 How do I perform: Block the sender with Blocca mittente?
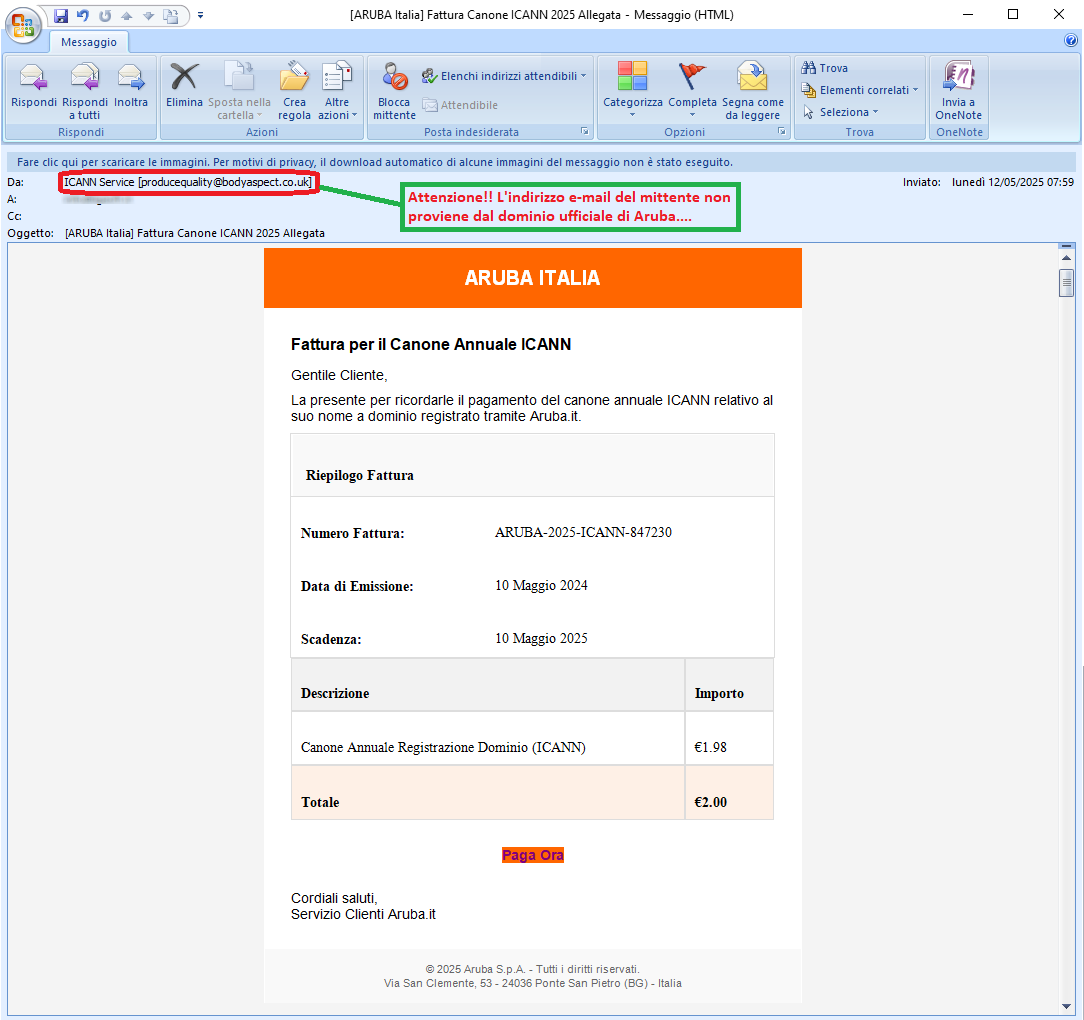394,91
